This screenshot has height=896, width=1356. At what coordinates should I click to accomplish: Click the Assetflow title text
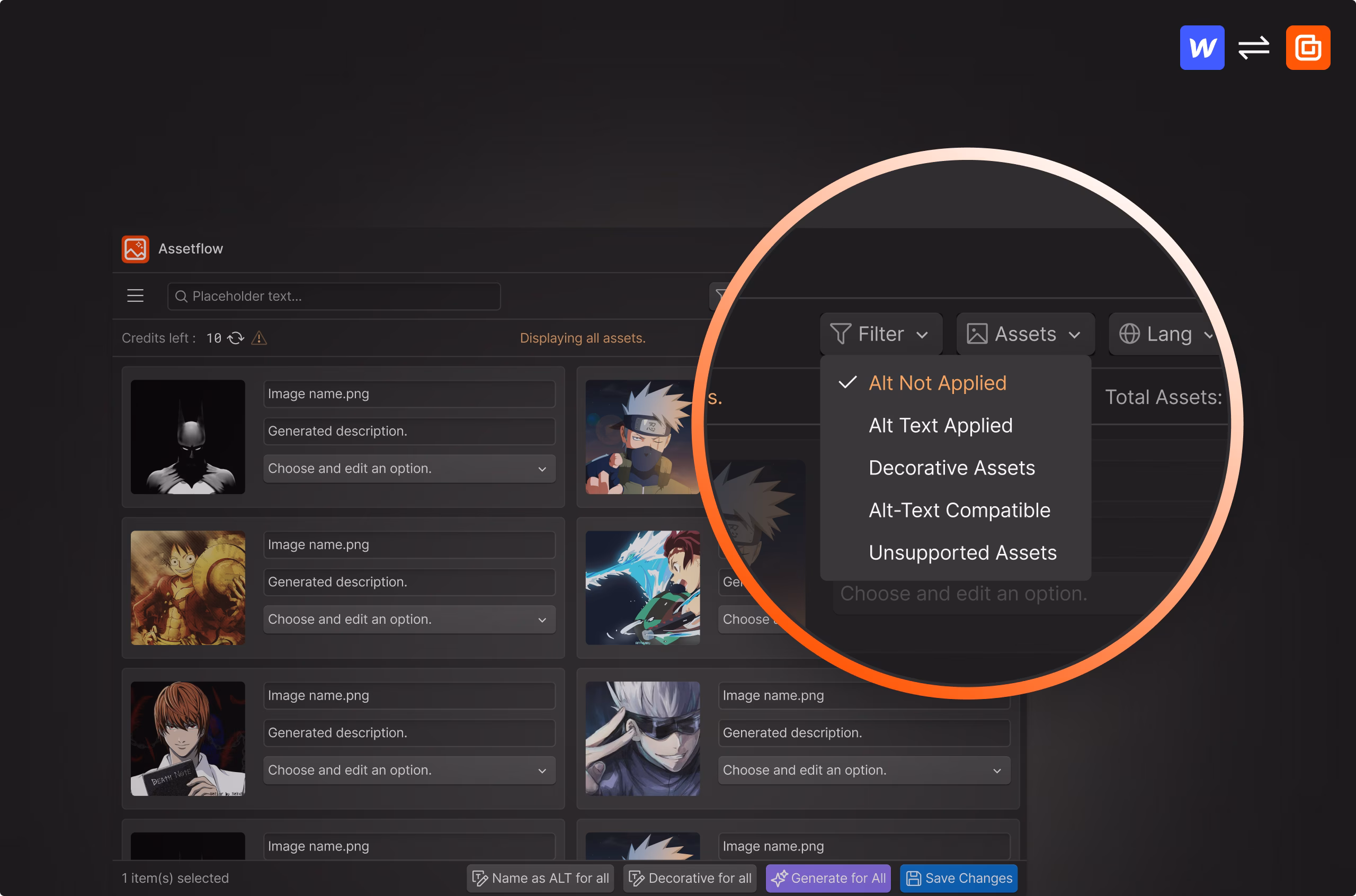[191, 249]
